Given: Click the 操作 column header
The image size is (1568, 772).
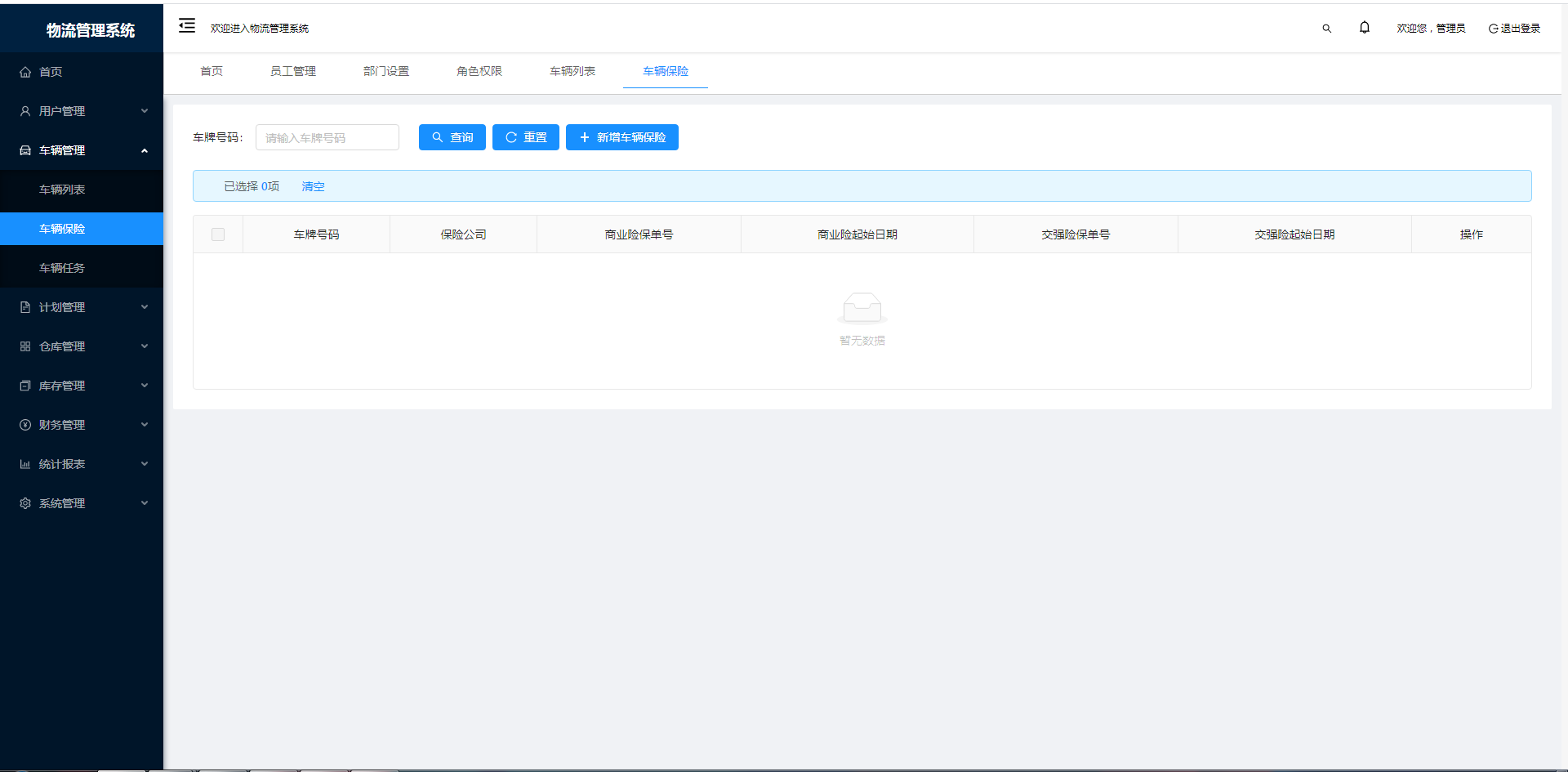Looking at the screenshot, I should click(1472, 234).
